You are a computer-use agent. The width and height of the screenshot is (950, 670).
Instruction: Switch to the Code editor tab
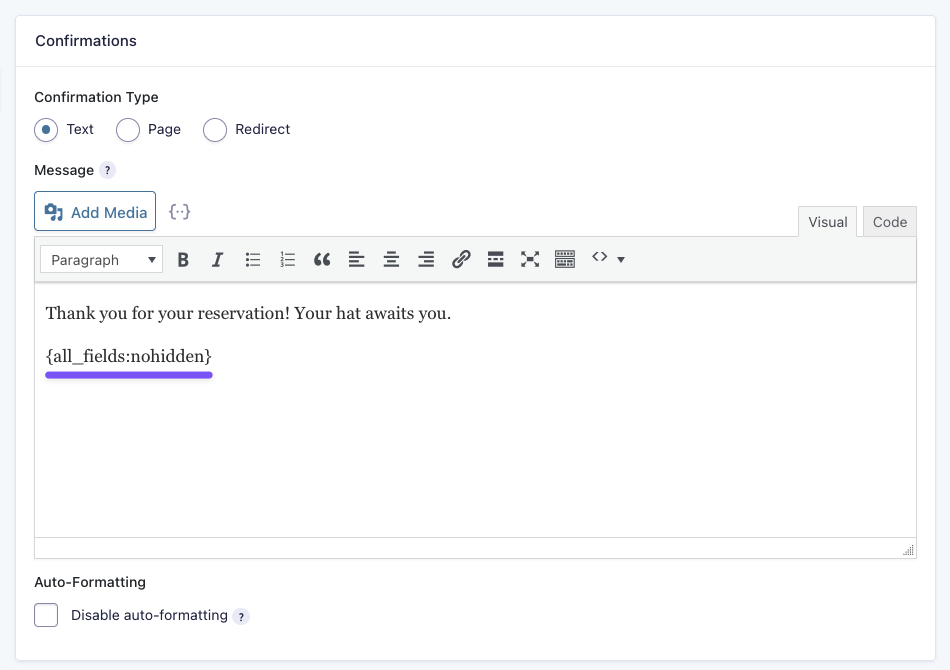889,222
